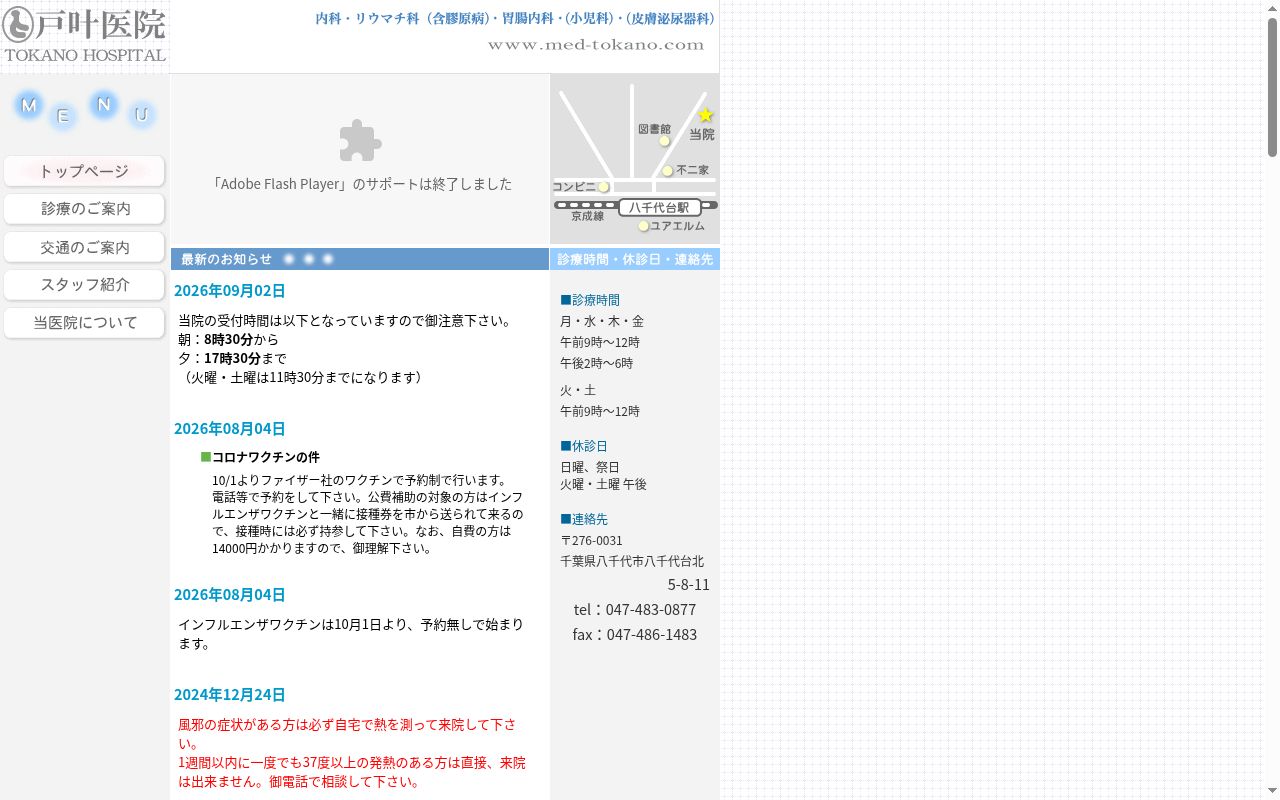Click the Adobe Flash Player support ended message
This screenshot has width=1280, height=800.
tap(360, 184)
